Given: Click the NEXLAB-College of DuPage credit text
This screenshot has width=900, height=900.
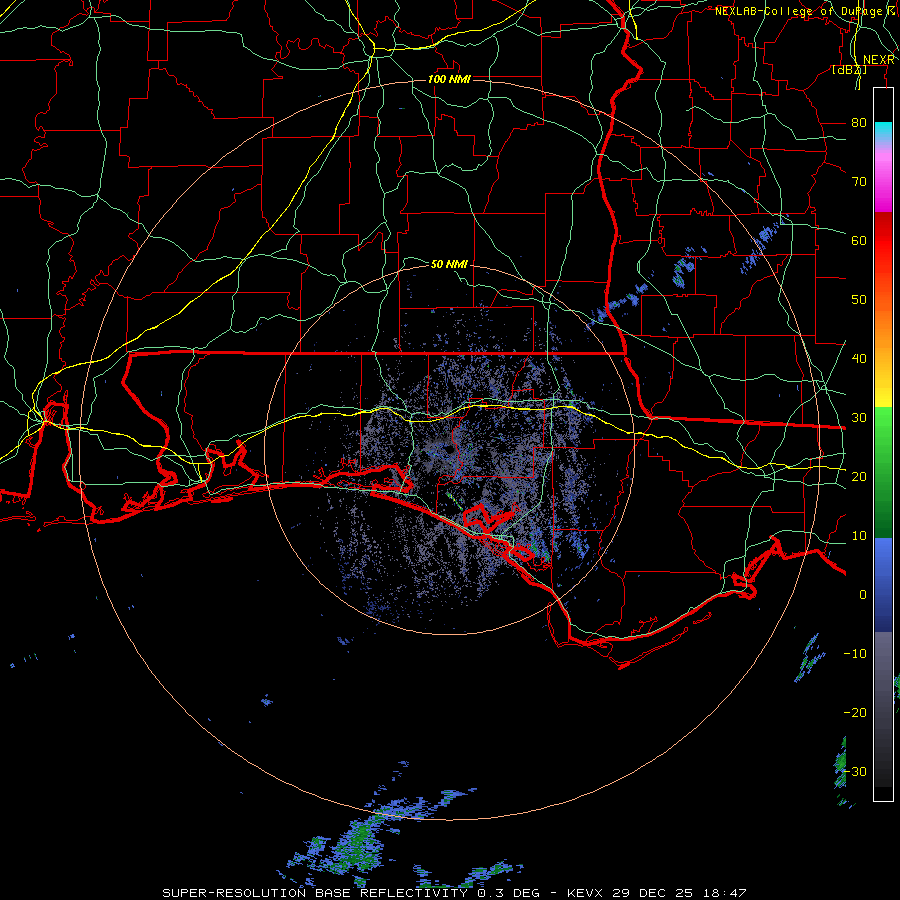Looking at the screenshot, I should tap(801, 11).
